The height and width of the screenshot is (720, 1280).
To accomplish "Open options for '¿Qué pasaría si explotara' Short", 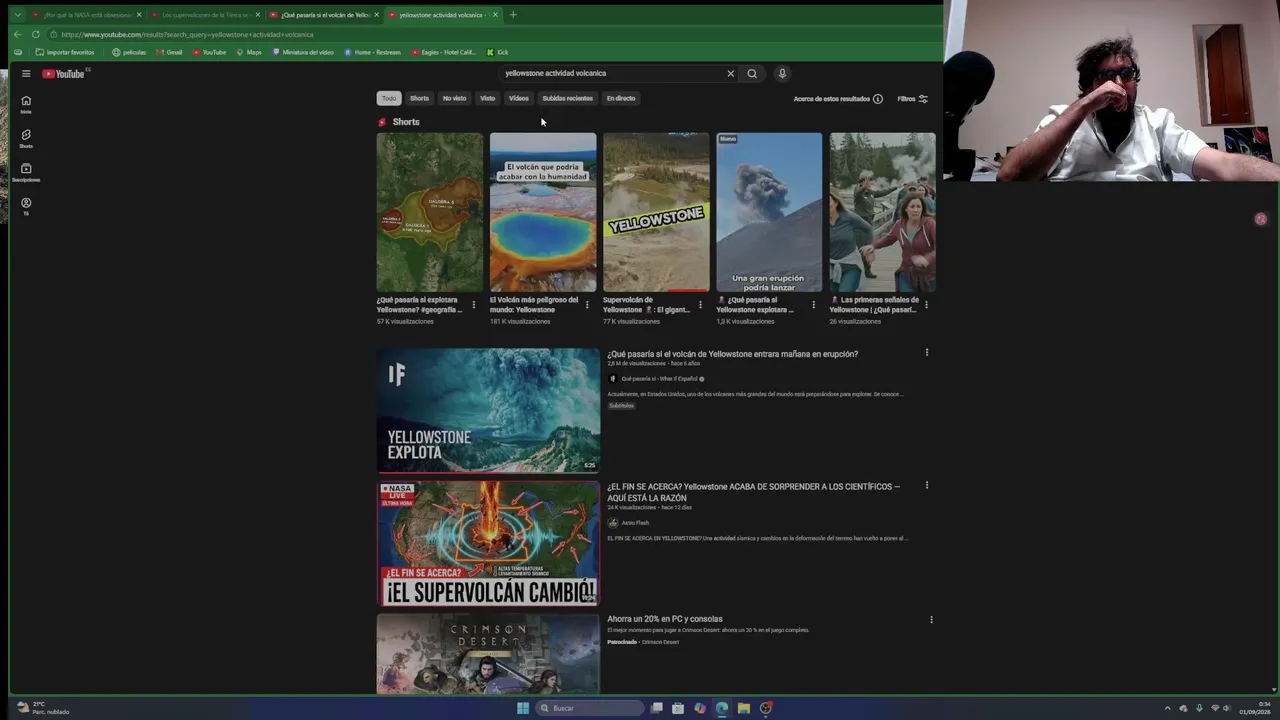I will pos(474,305).
